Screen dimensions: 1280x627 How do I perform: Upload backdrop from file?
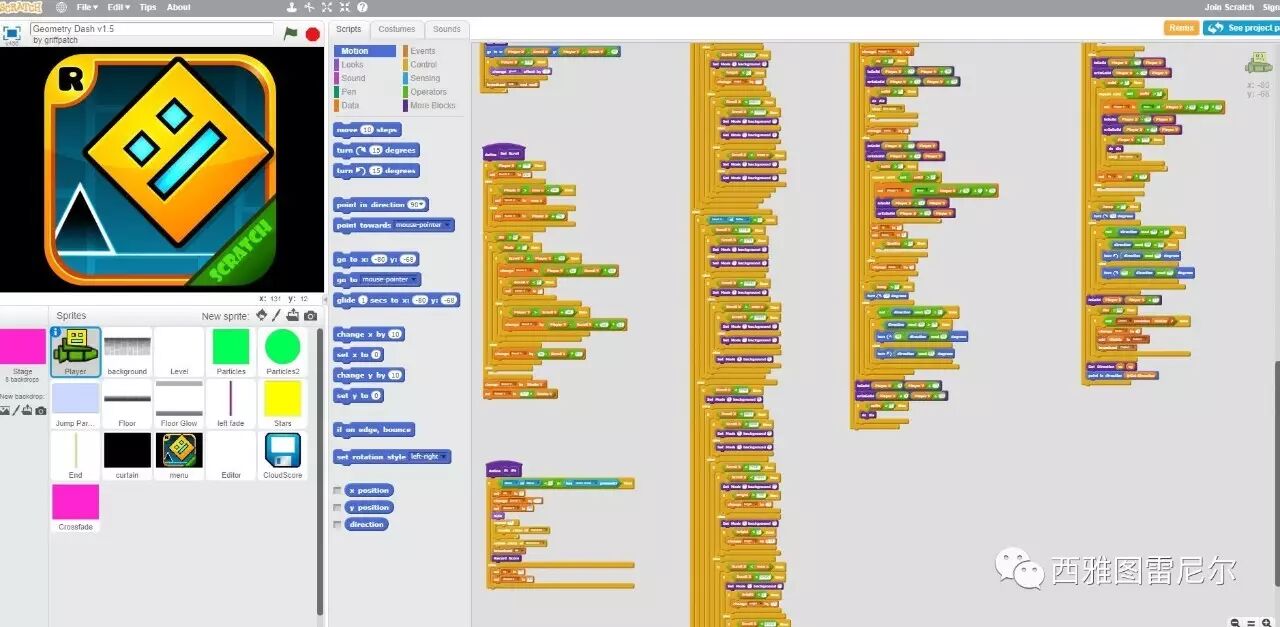point(29,410)
